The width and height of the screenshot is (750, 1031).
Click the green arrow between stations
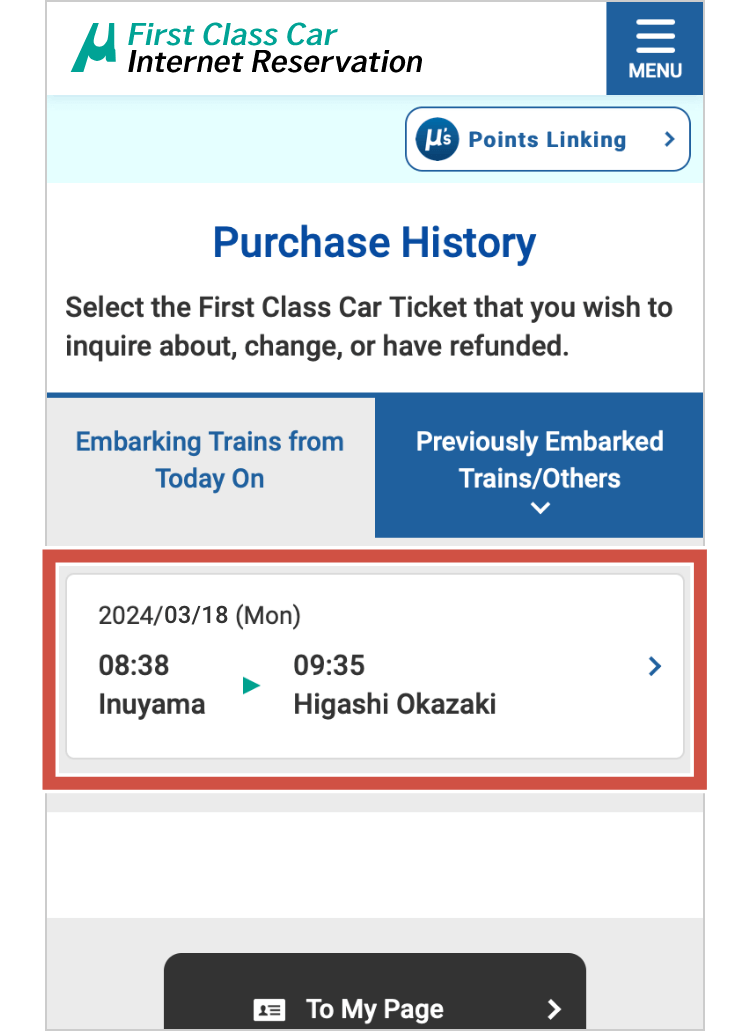[252, 686]
